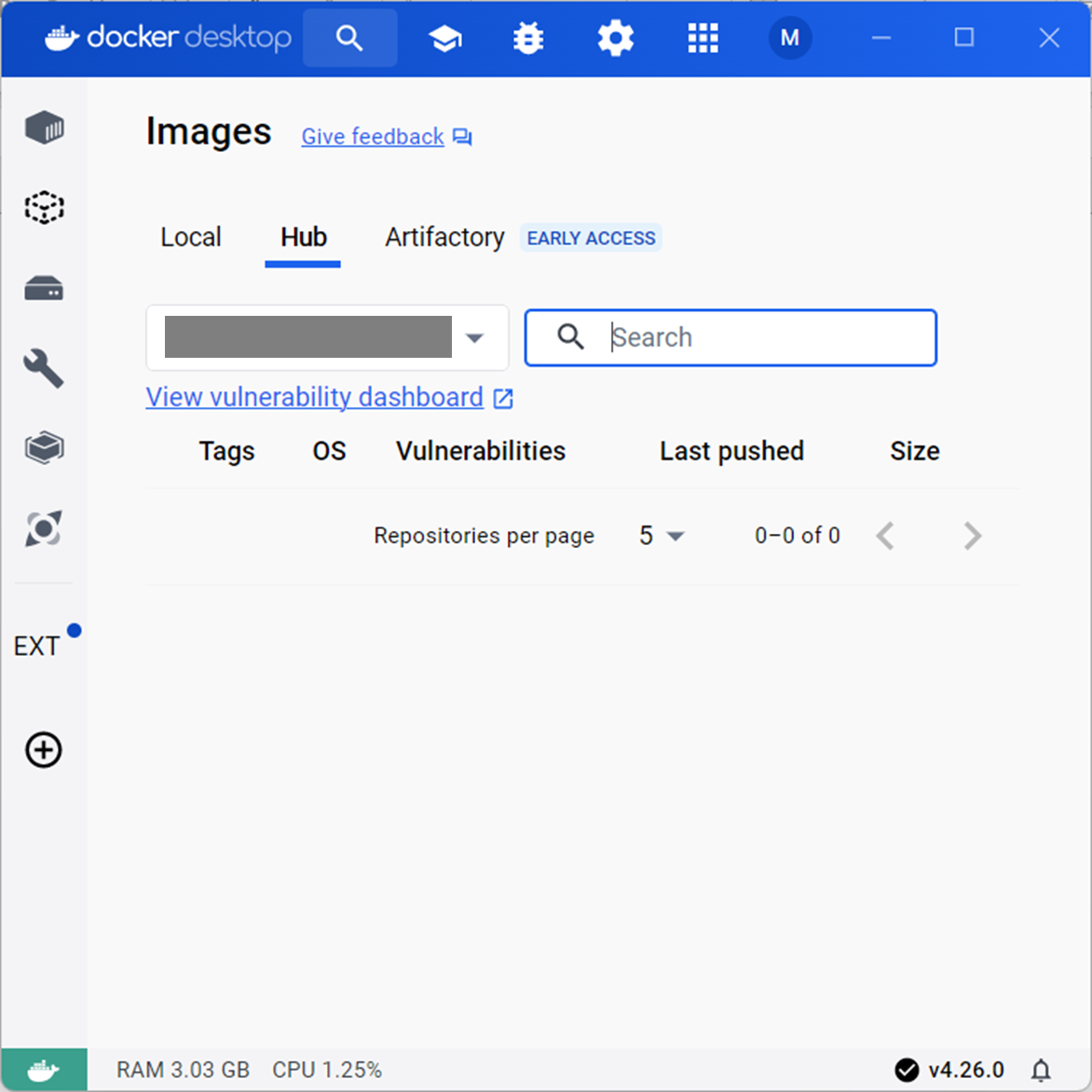Switch to the Local tab
Image resolution: width=1092 pixels, height=1092 pixels.
point(191,238)
